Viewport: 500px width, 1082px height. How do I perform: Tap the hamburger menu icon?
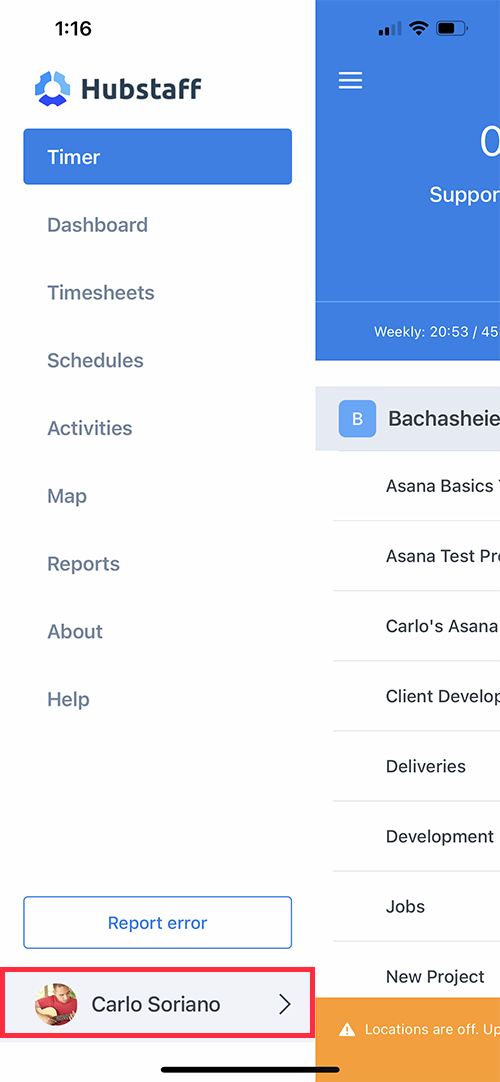pyautogui.click(x=350, y=81)
